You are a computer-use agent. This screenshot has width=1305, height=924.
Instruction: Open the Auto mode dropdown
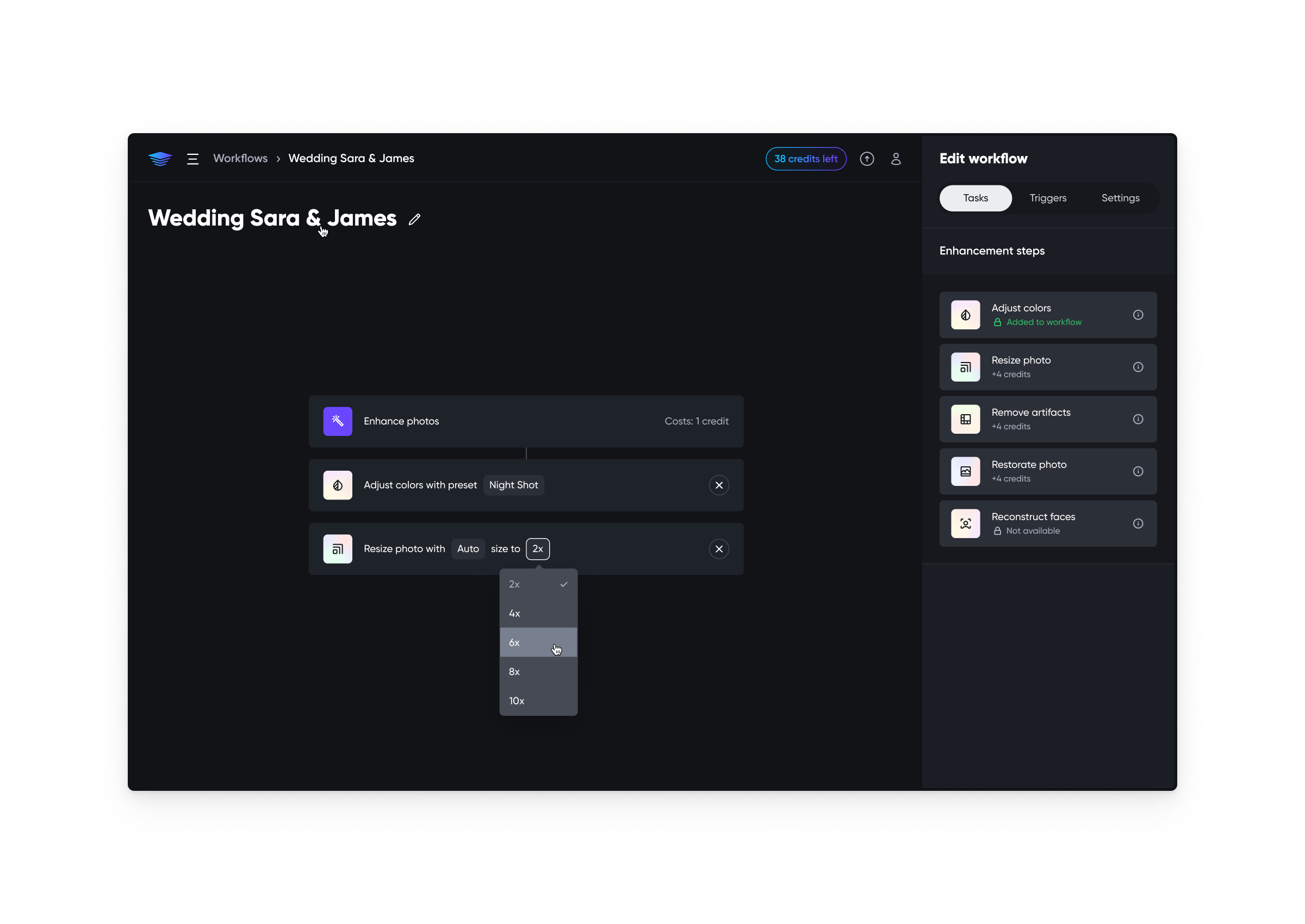click(468, 548)
